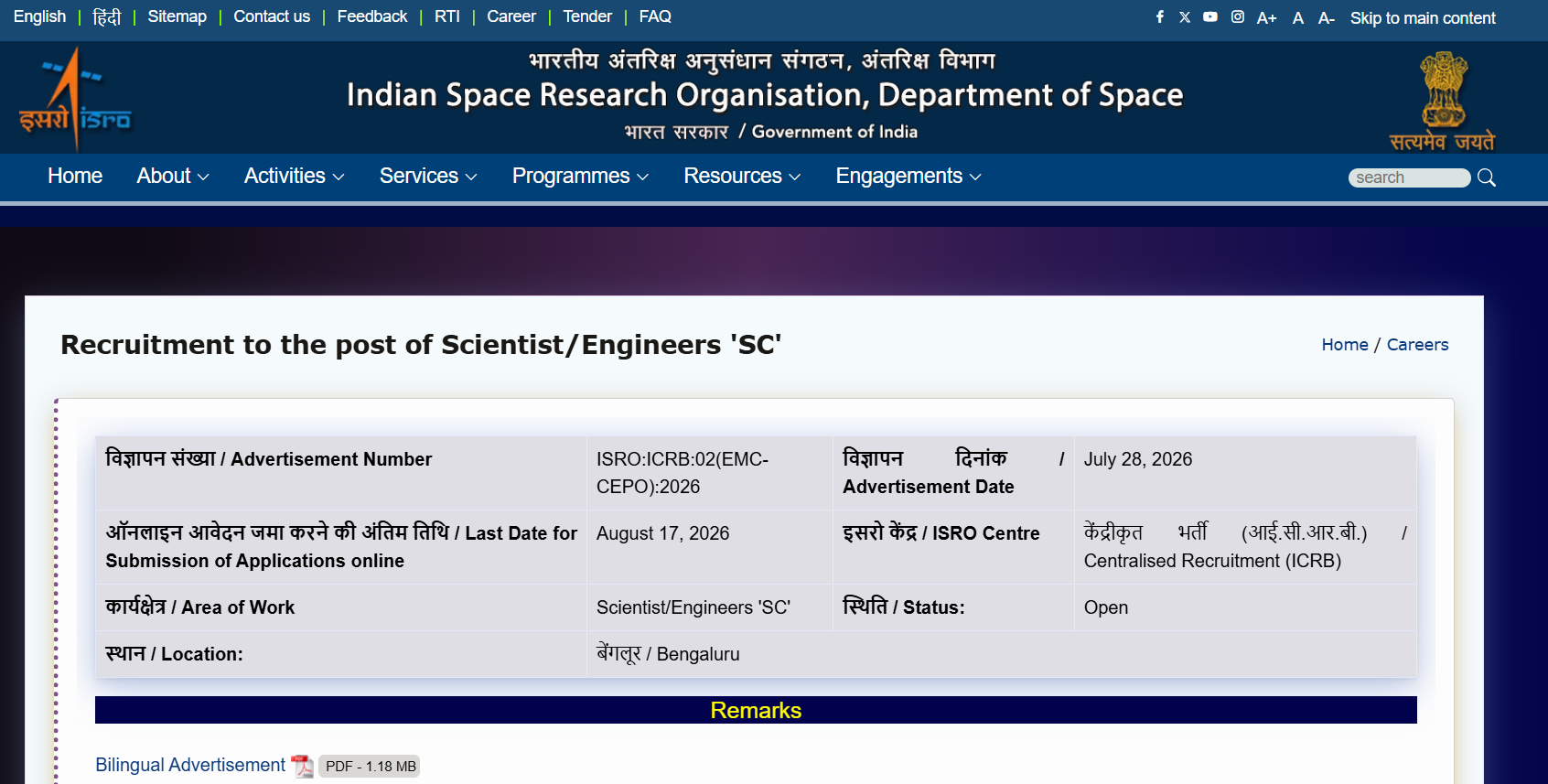1548x784 pixels.
Task: Click the Careers breadcrumb link
Action: pyautogui.click(x=1417, y=345)
